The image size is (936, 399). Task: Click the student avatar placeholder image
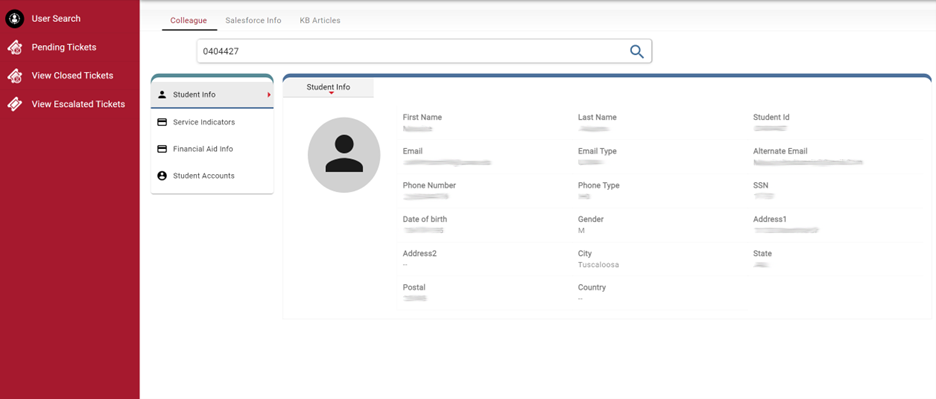pyautogui.click(x=344, y=155)
